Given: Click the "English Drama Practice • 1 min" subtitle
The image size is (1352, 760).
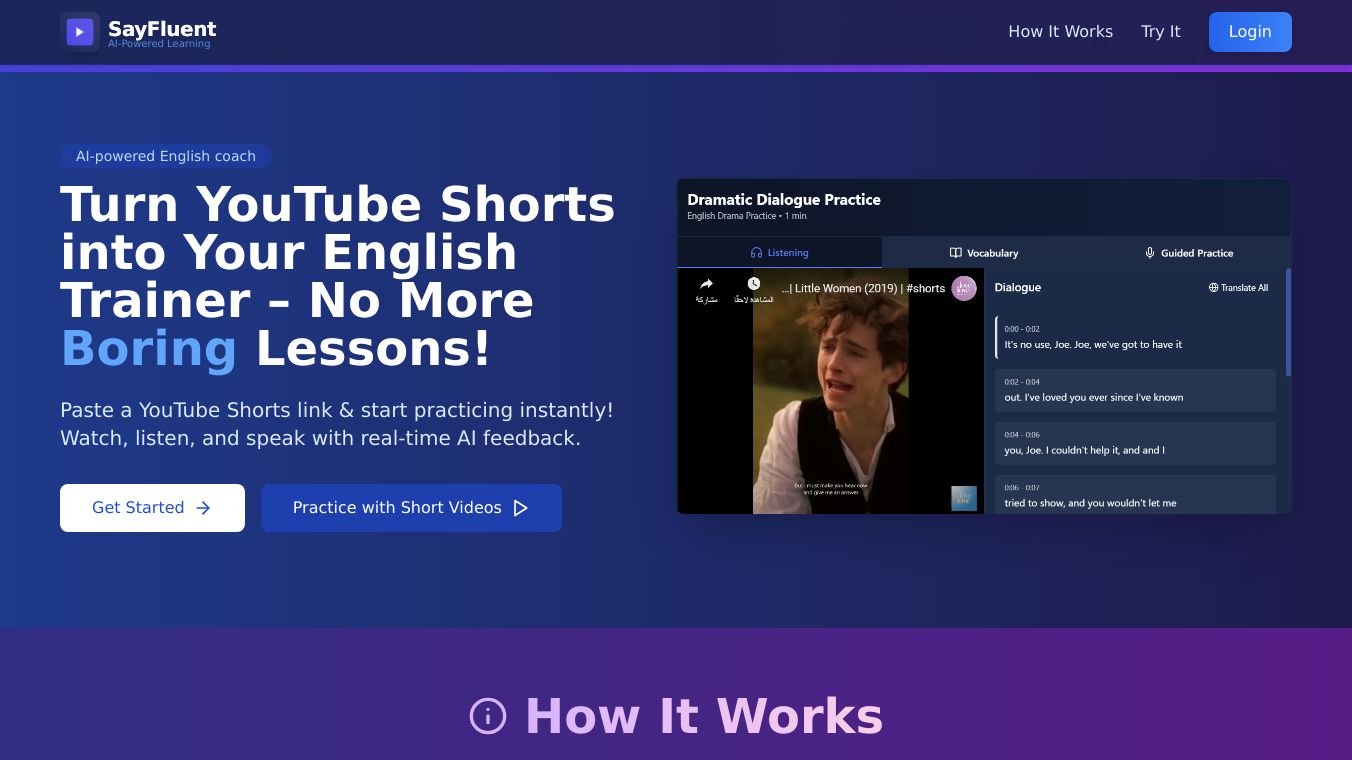Looking at the screenshot, I should (747, 216).
